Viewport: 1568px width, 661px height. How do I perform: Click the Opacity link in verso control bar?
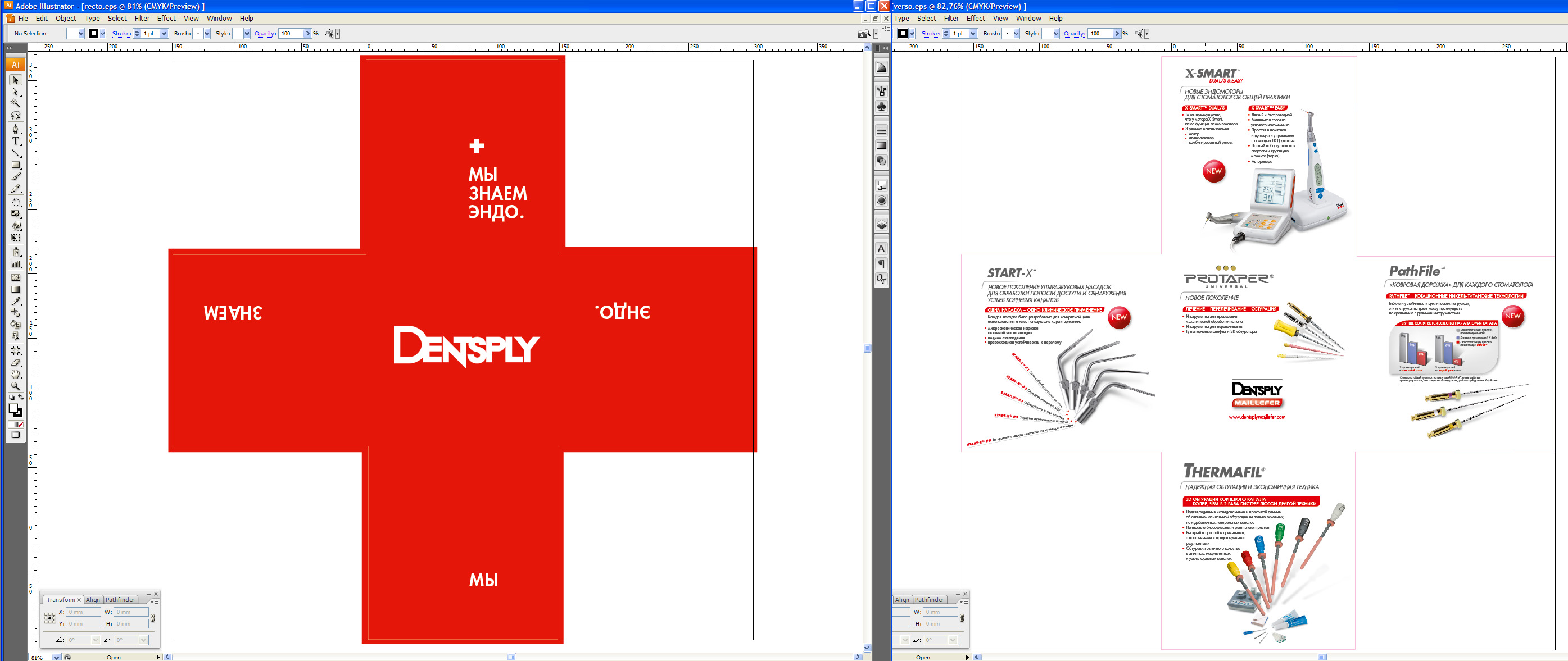click(x=1075, y=34)
